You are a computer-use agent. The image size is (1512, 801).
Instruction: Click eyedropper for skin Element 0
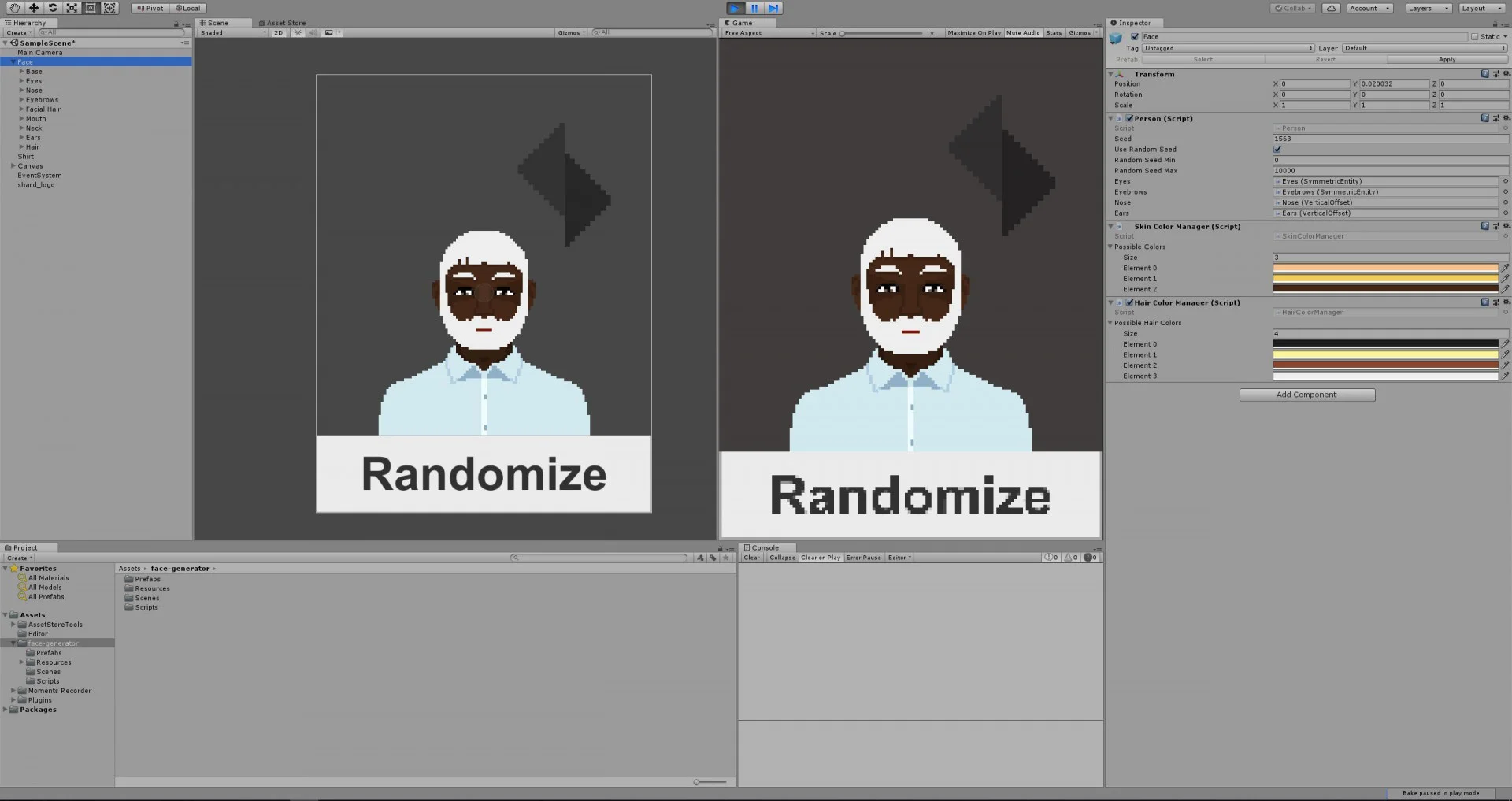(1506, 268)
